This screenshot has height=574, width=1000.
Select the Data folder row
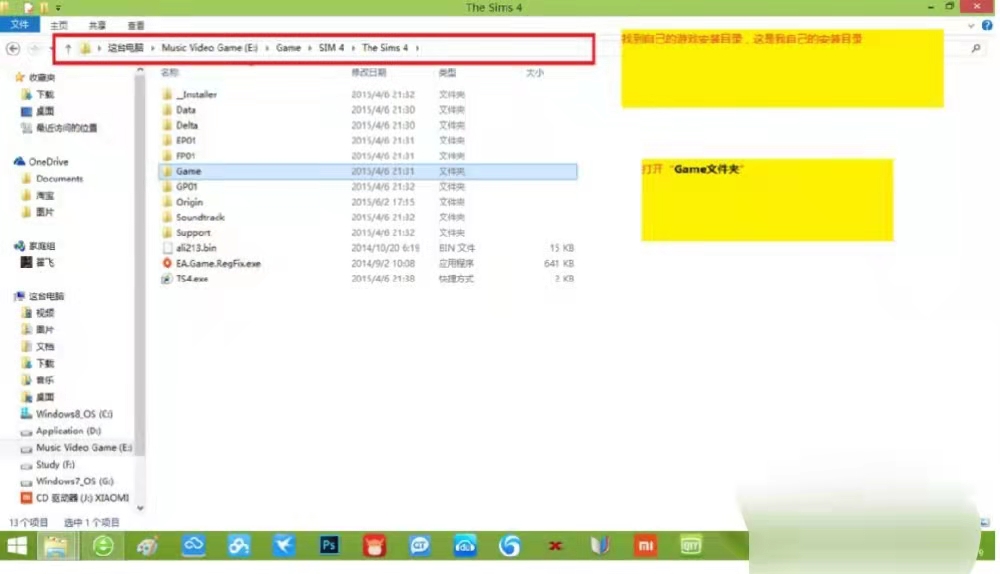[367, 110]
